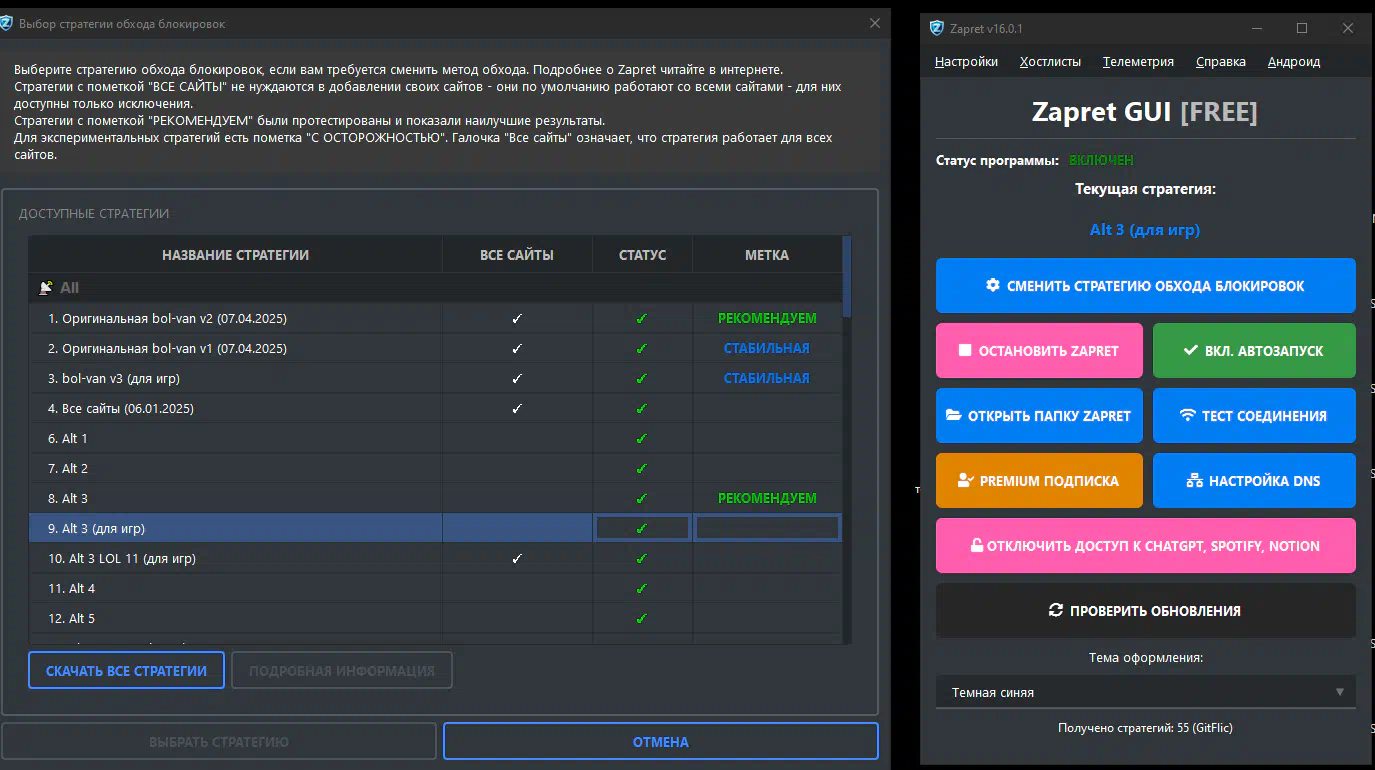Close the strategy selection dialog
The width and height of the screenshot is (1375, 770).
click(x=875, y=22)
